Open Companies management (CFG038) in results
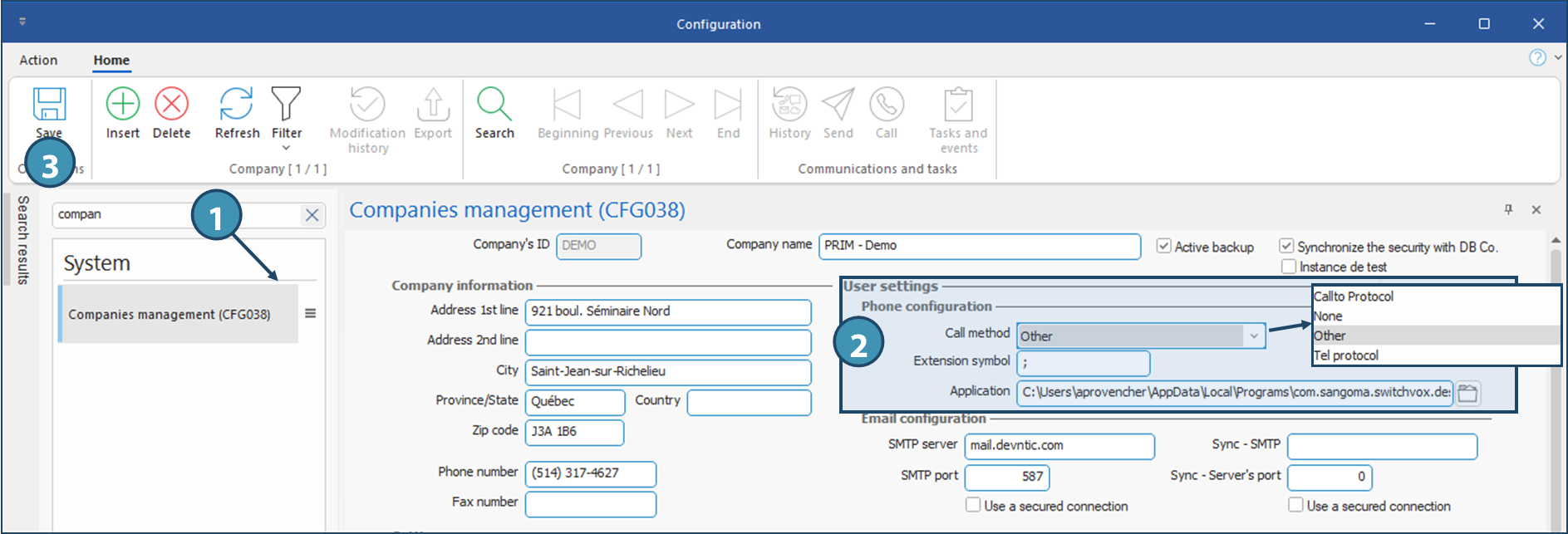This screenshot has width=1568, height=534. (170, 314)
